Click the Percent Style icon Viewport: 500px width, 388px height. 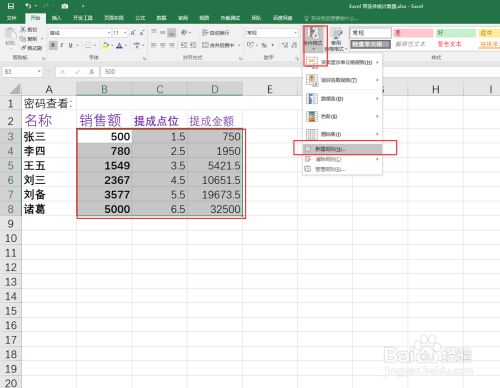click(264, 45)
